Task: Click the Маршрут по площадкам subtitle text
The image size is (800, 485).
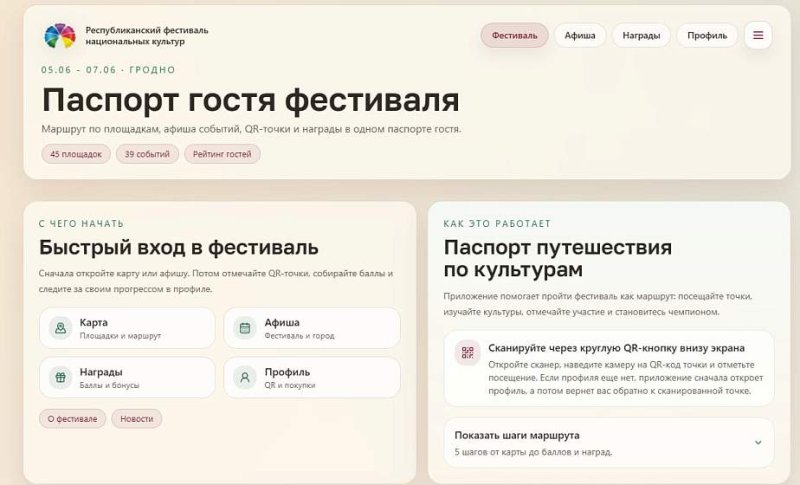Action: click(x=251, y=130)
